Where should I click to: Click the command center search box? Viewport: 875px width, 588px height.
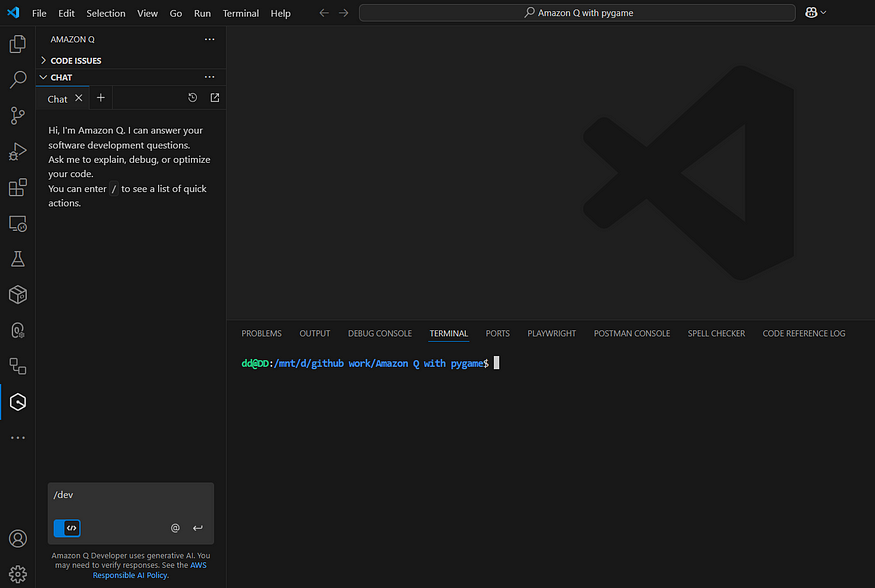point(577,12)
